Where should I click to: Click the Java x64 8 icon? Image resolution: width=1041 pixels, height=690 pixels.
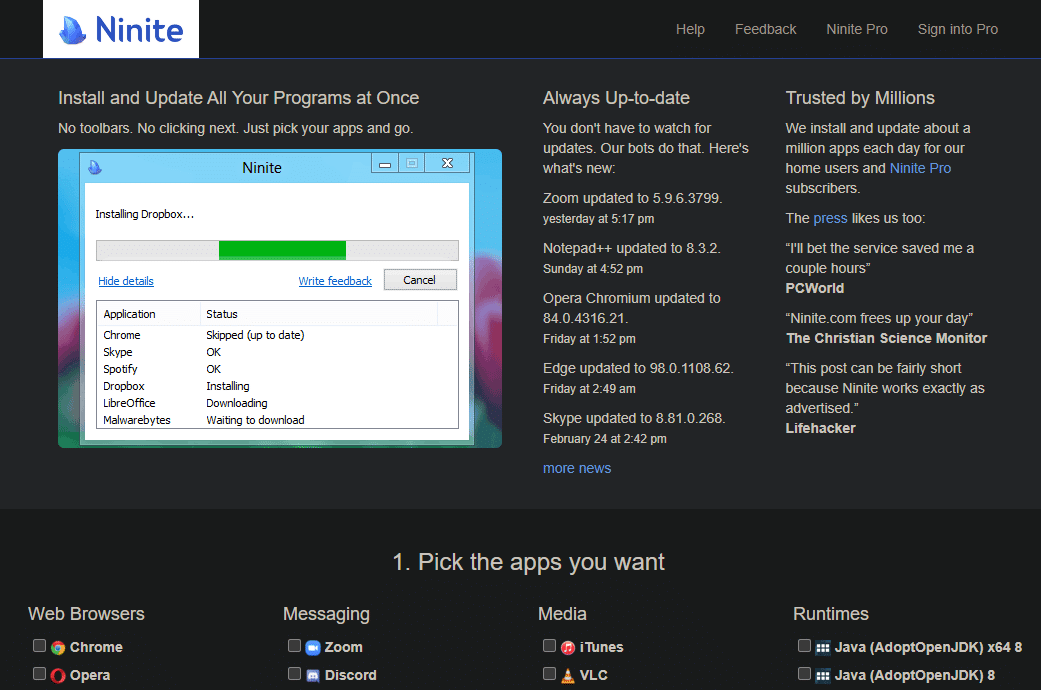coord(823,647)
